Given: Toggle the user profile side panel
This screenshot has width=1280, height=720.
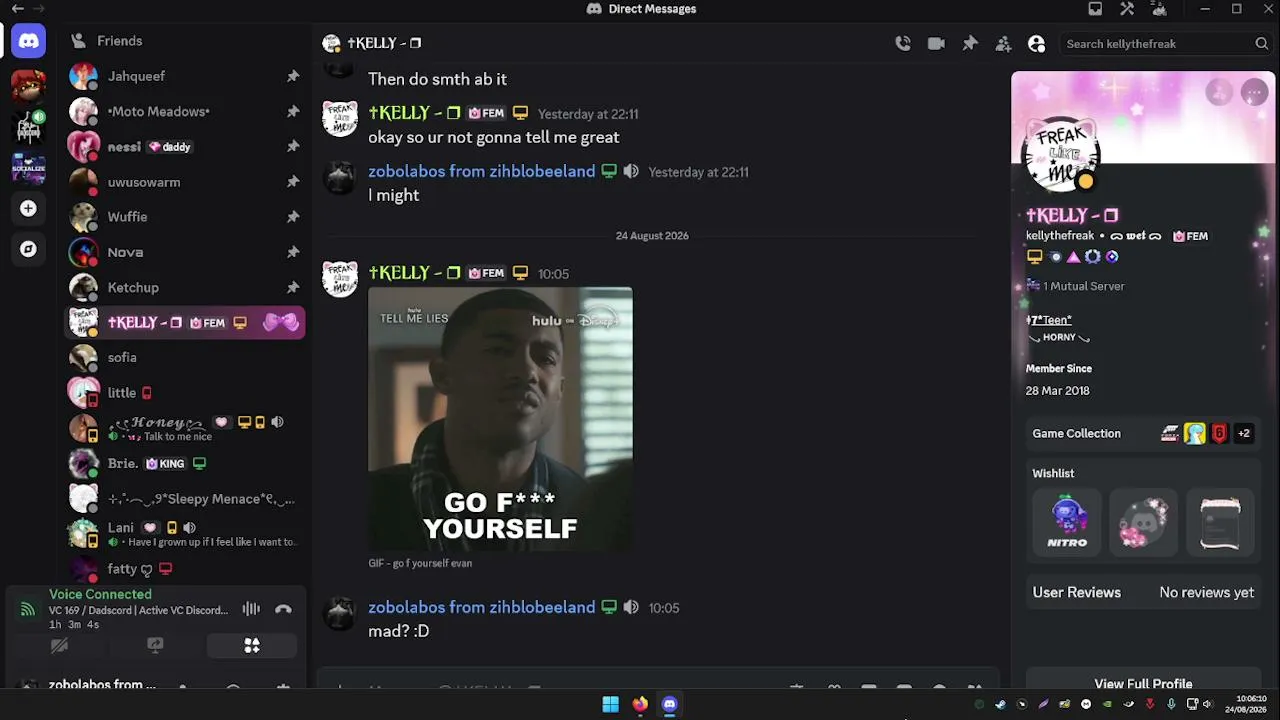Looking at the screenshot, I should coord(1037,43).
